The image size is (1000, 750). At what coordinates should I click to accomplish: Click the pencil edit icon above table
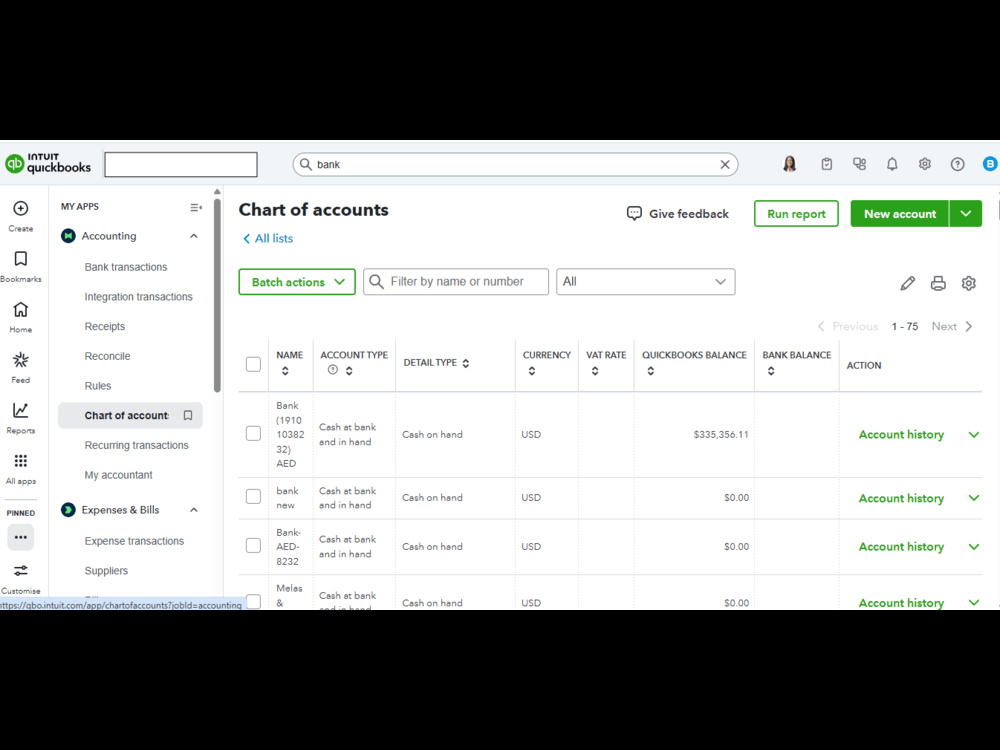click(x=908, y=283)
